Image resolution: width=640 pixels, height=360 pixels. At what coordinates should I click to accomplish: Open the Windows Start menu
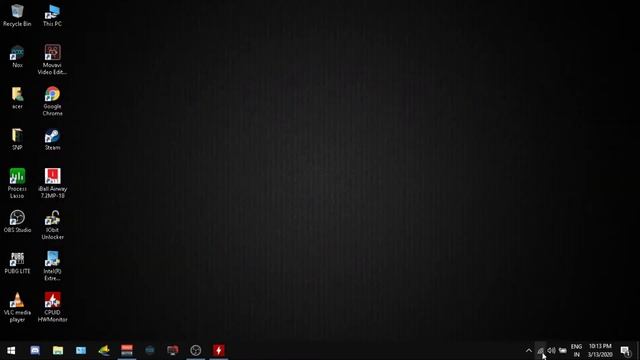(11, 350)
